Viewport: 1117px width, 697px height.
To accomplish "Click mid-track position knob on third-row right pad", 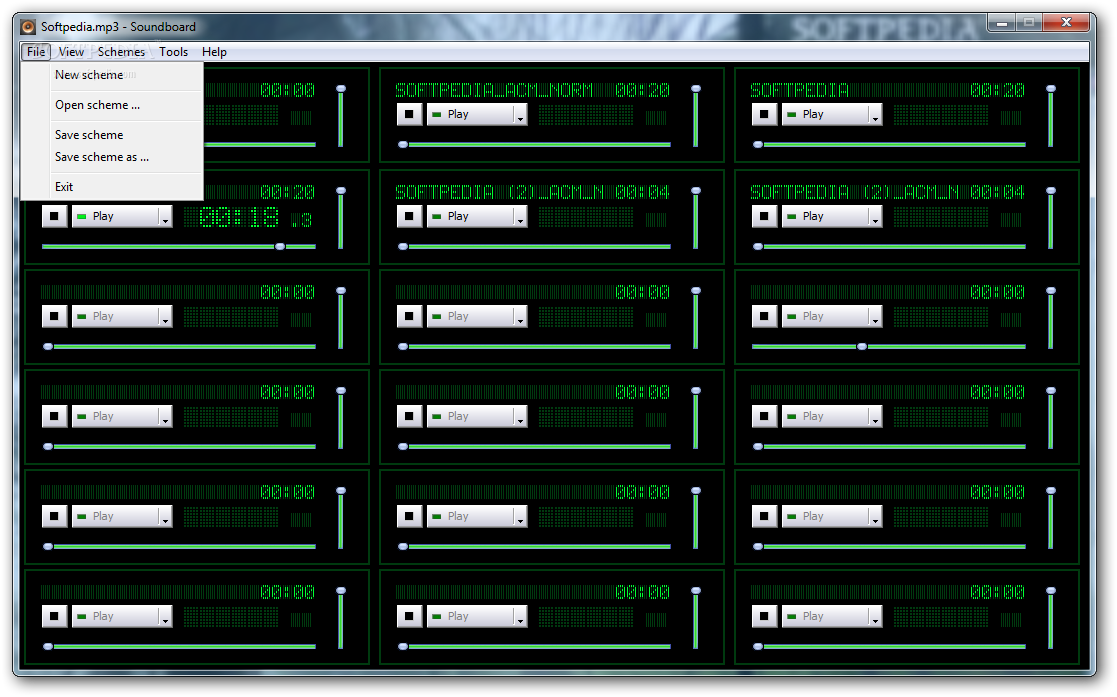I will point(862,346).
